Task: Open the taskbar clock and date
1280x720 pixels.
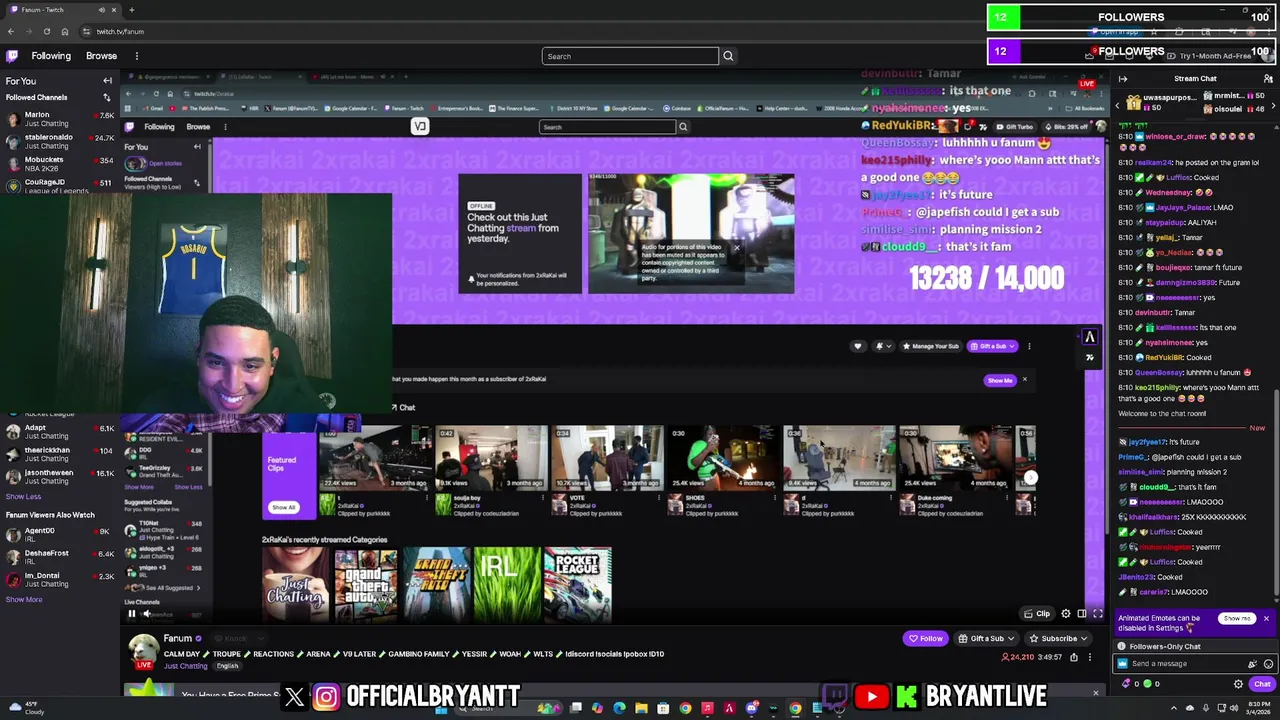Action: click(1258, 709)
